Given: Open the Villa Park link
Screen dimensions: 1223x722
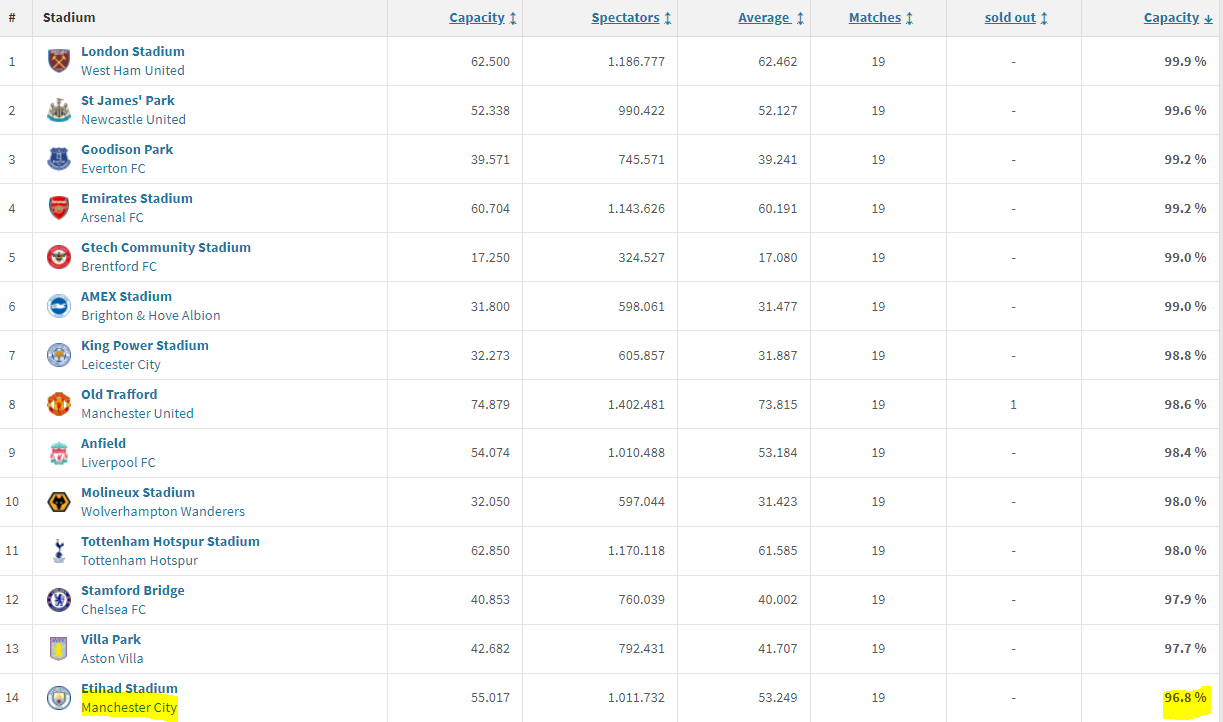Looking at the screenshot, I should [111, 639].
